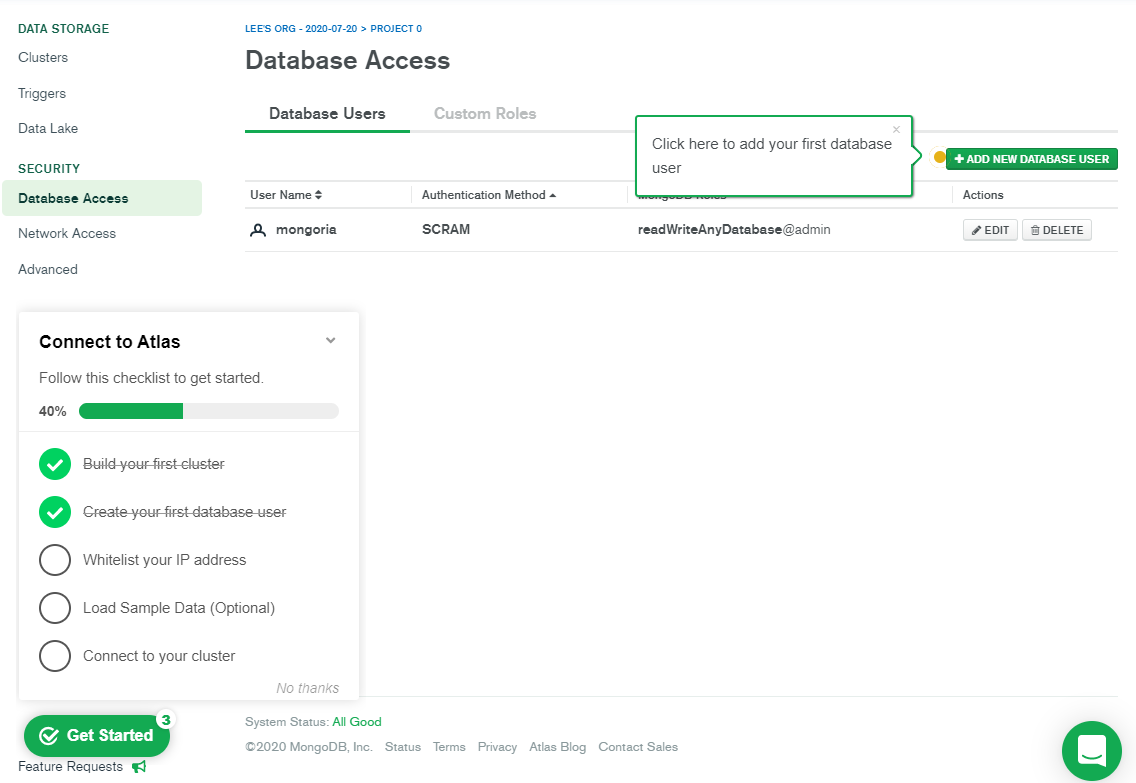Viewport: 1136px width, 783px height.
Task: Open Feature Requests link
Action: click(x=70, y=766)
